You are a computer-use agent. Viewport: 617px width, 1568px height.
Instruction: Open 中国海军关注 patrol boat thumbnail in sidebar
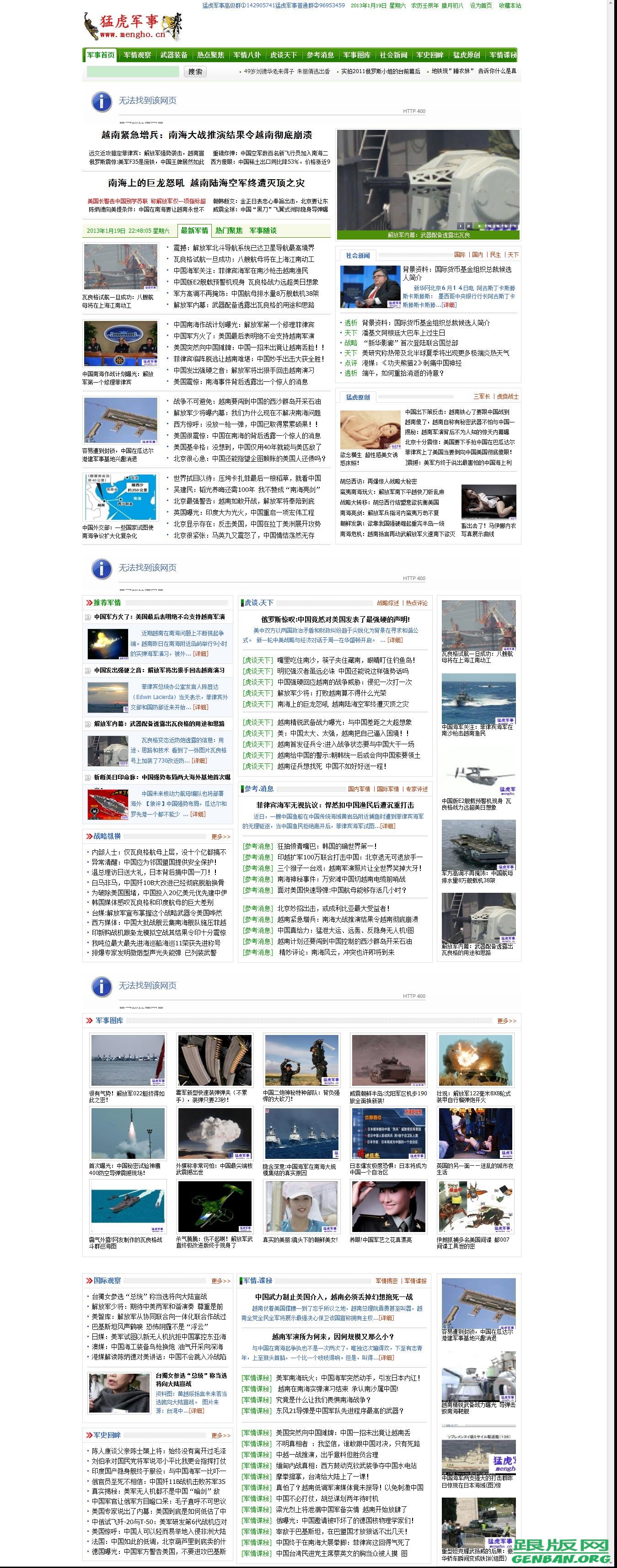tap(478, 698)
